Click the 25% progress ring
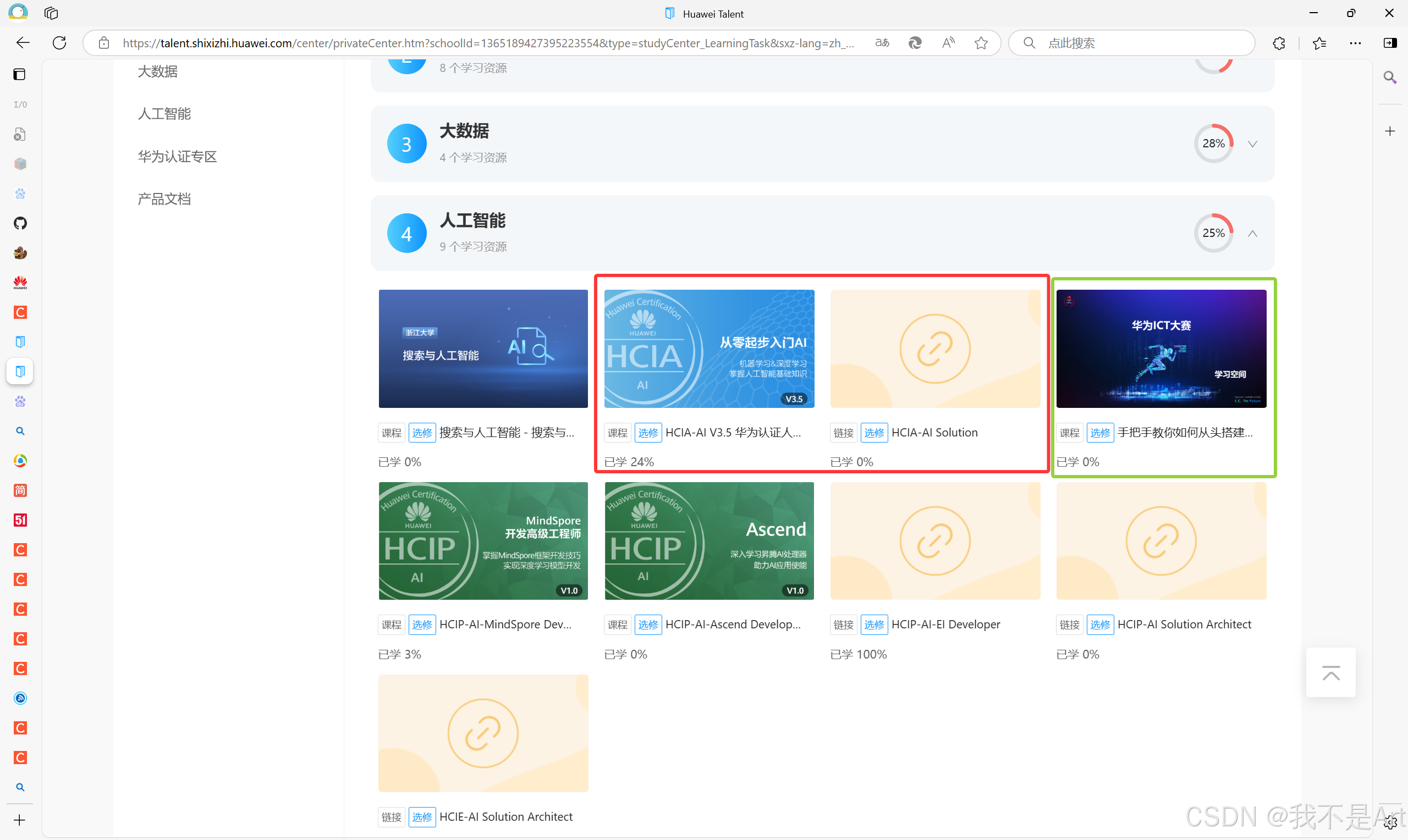Viewport: 1408px width, 840px height. (1213, 233)
